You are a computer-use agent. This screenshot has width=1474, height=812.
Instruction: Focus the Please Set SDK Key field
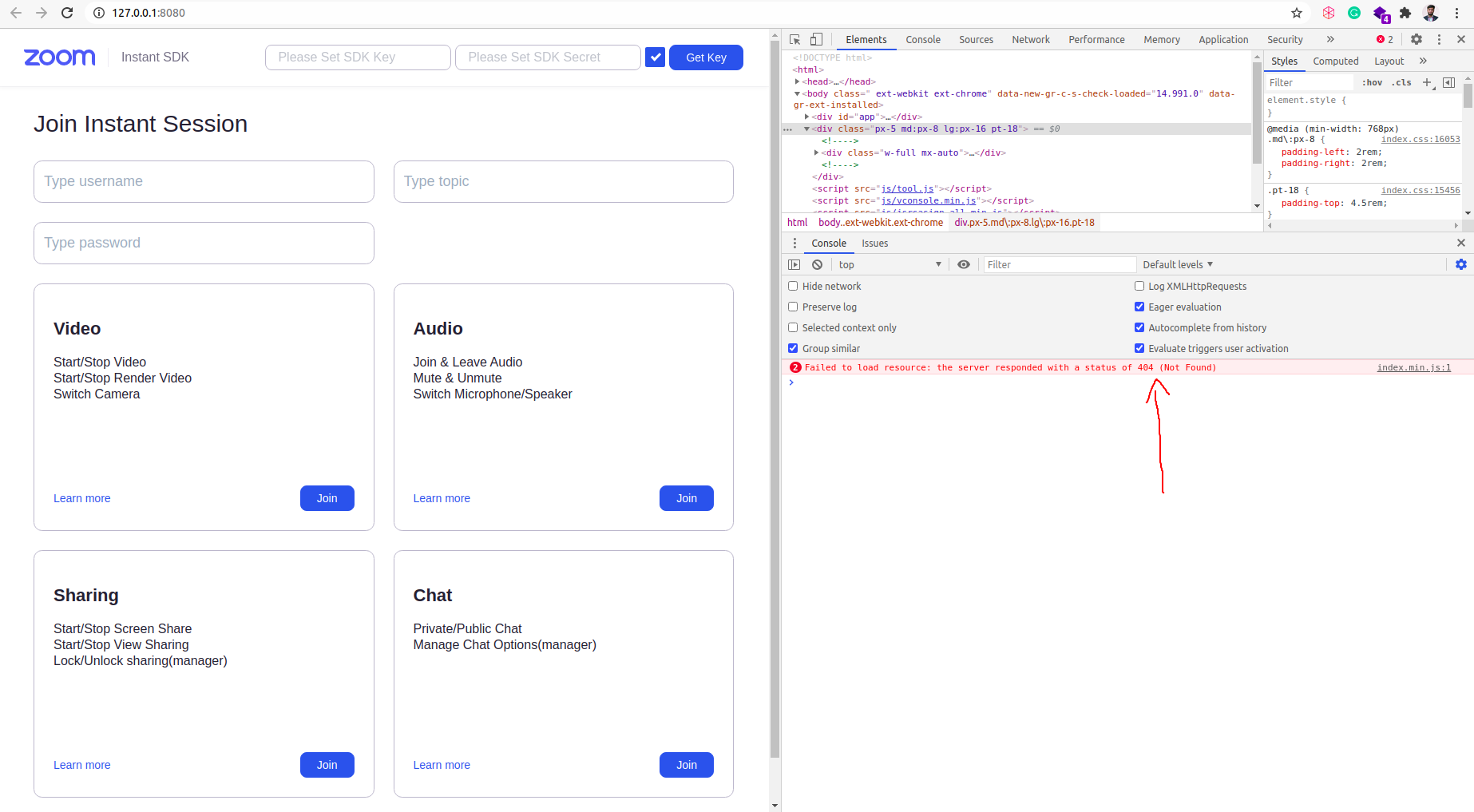click(x=358, y=57)
